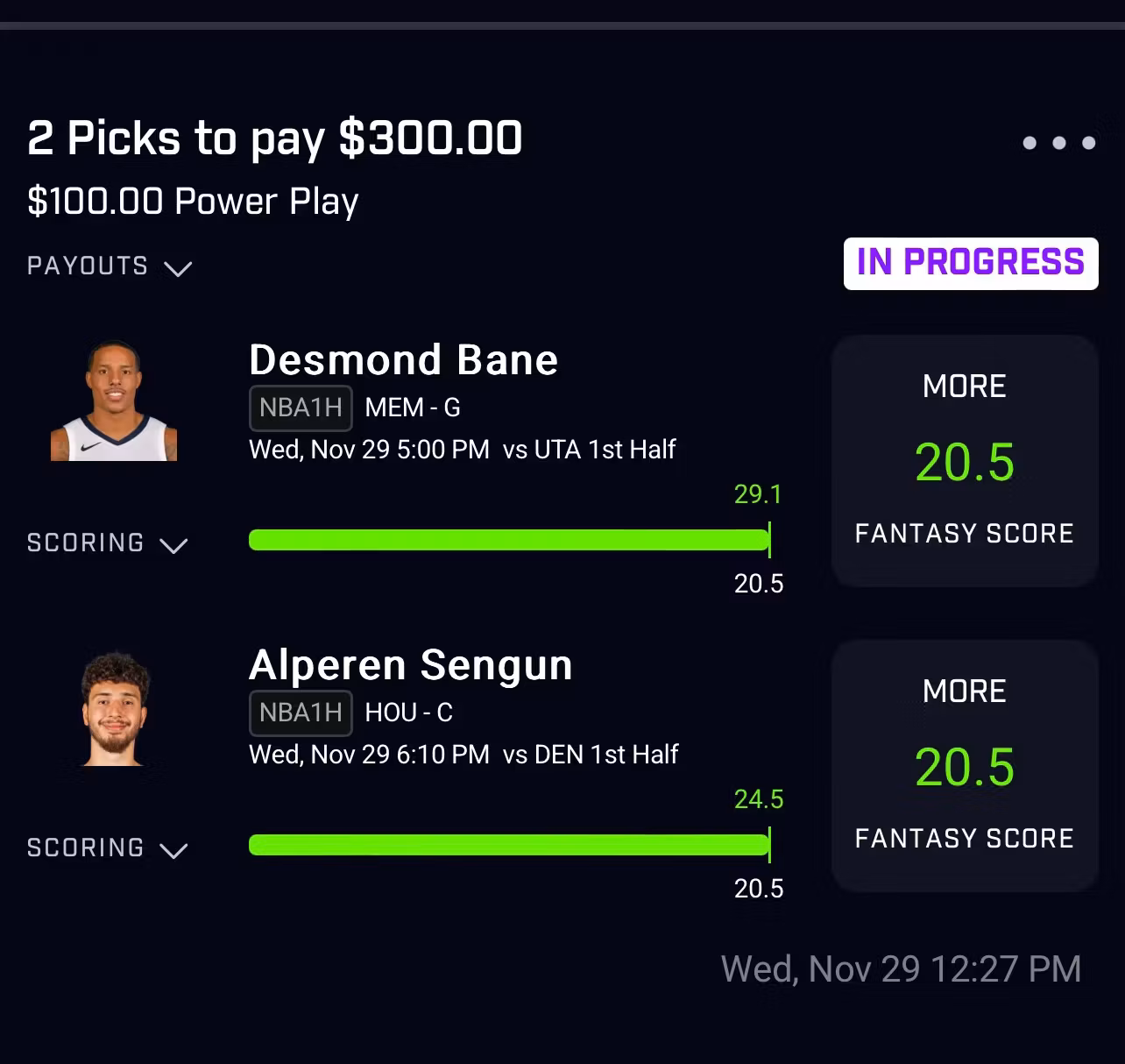The image size is (1125, 1064).
Task: Click the 2 Picks to pay $300.00 heading
Action: coord(274,138)
